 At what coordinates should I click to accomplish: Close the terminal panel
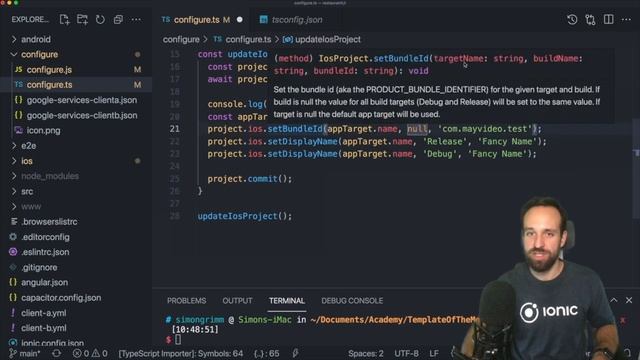tap(629, 300)
